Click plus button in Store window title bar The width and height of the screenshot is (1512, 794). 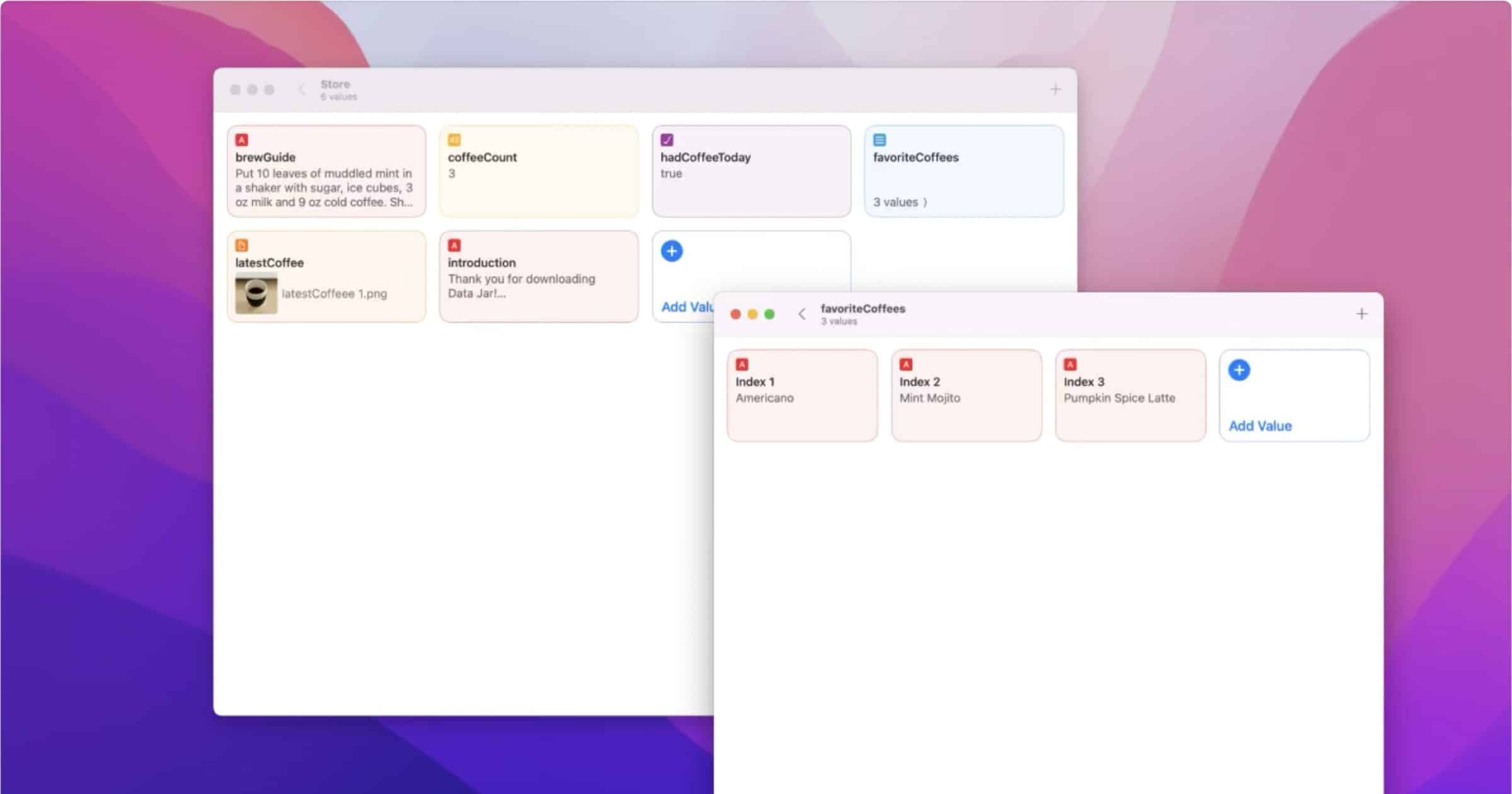click(1055, 89)
